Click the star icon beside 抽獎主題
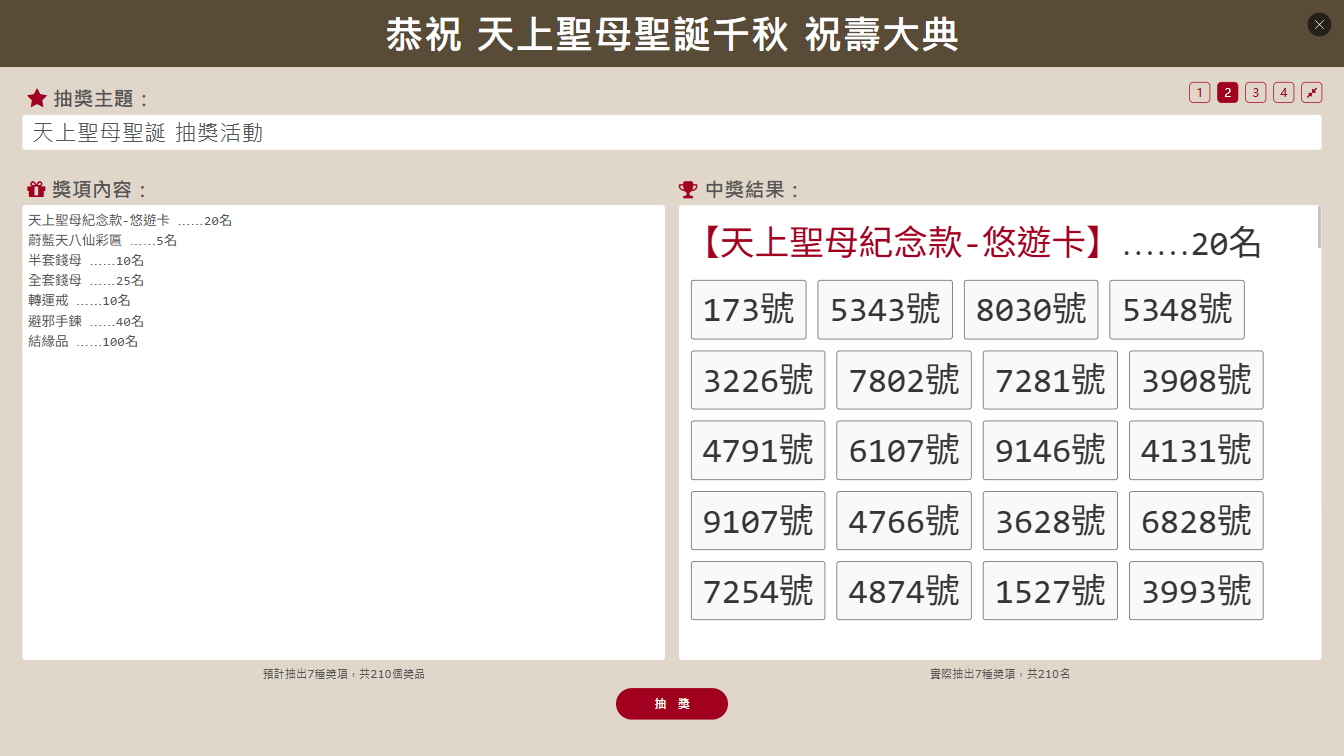The height and width of the screenshot is (756, 1344). click(37, 97)
